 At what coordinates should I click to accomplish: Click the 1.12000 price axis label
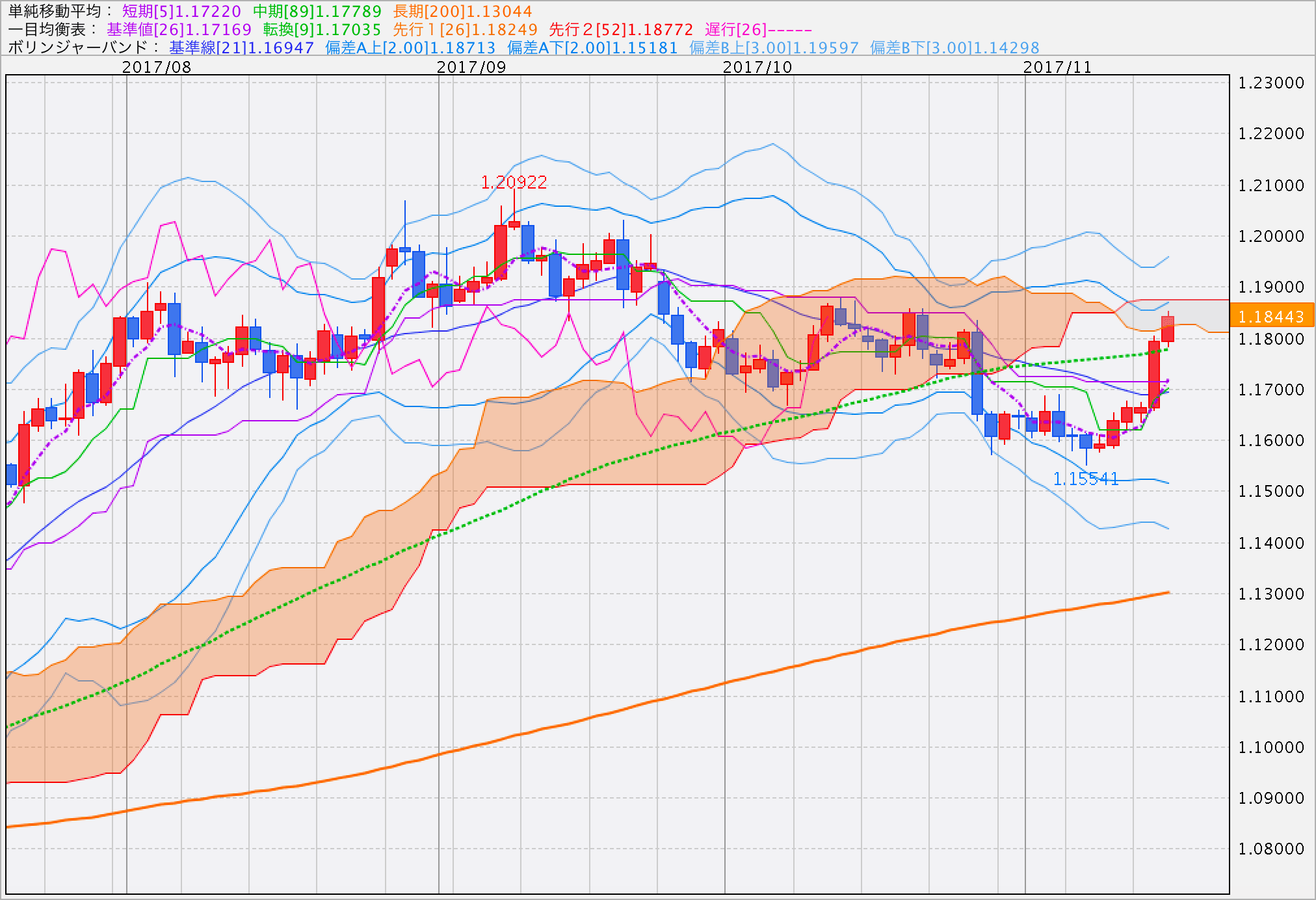click(x=1271, y=644)
